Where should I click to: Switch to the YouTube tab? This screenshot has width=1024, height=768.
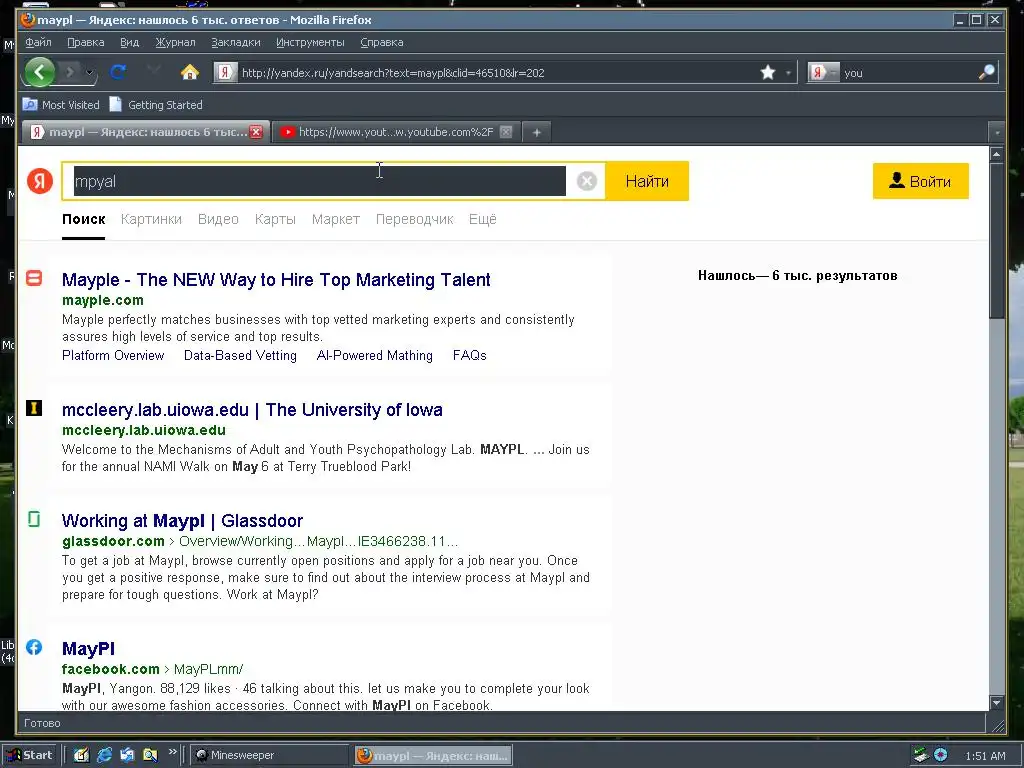(395, 132)
